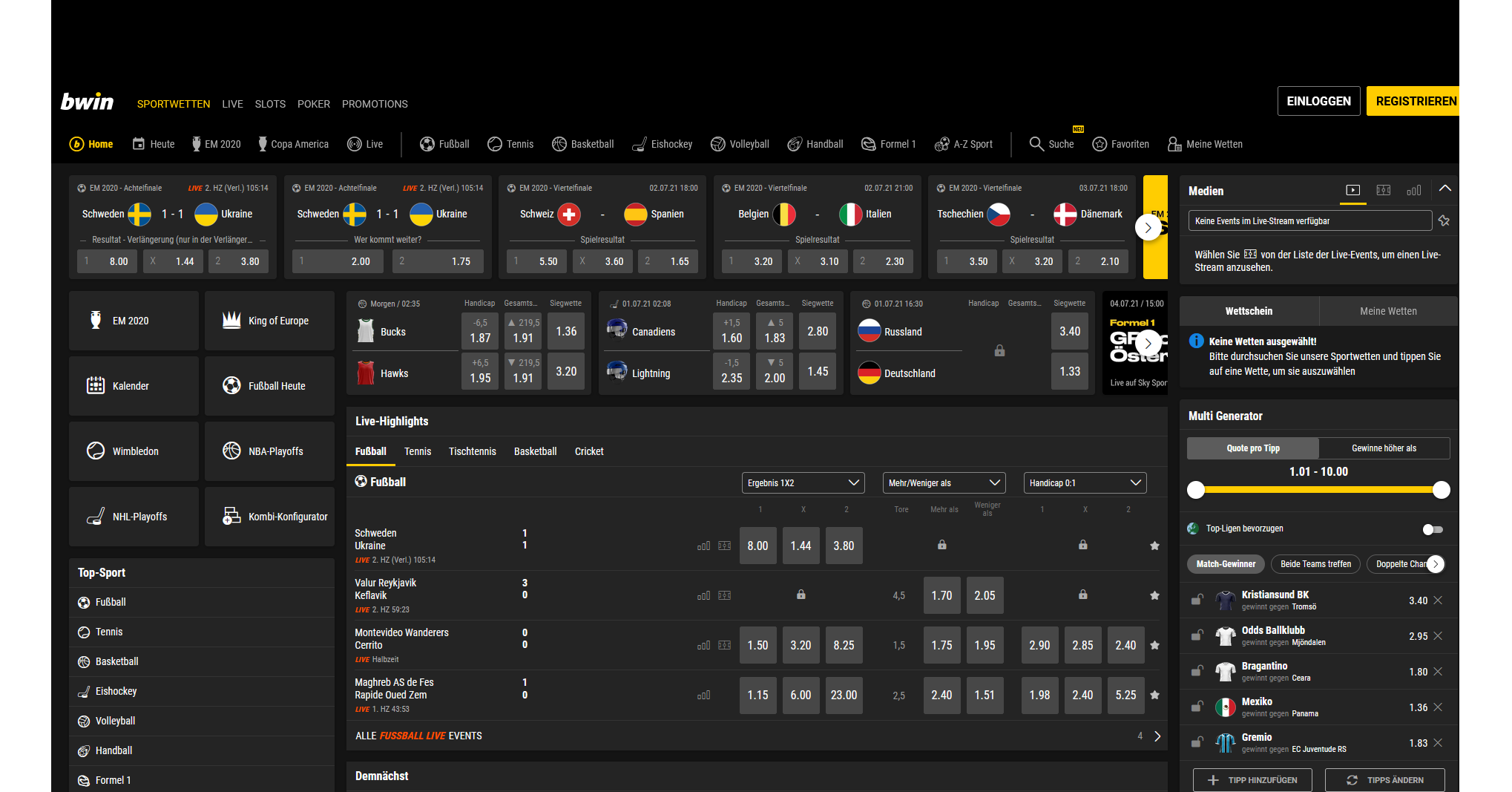Switch to the Cricket live tab
Image resolution: width=1512 pixels, height=792 pixels.
(x=589, y=451)
